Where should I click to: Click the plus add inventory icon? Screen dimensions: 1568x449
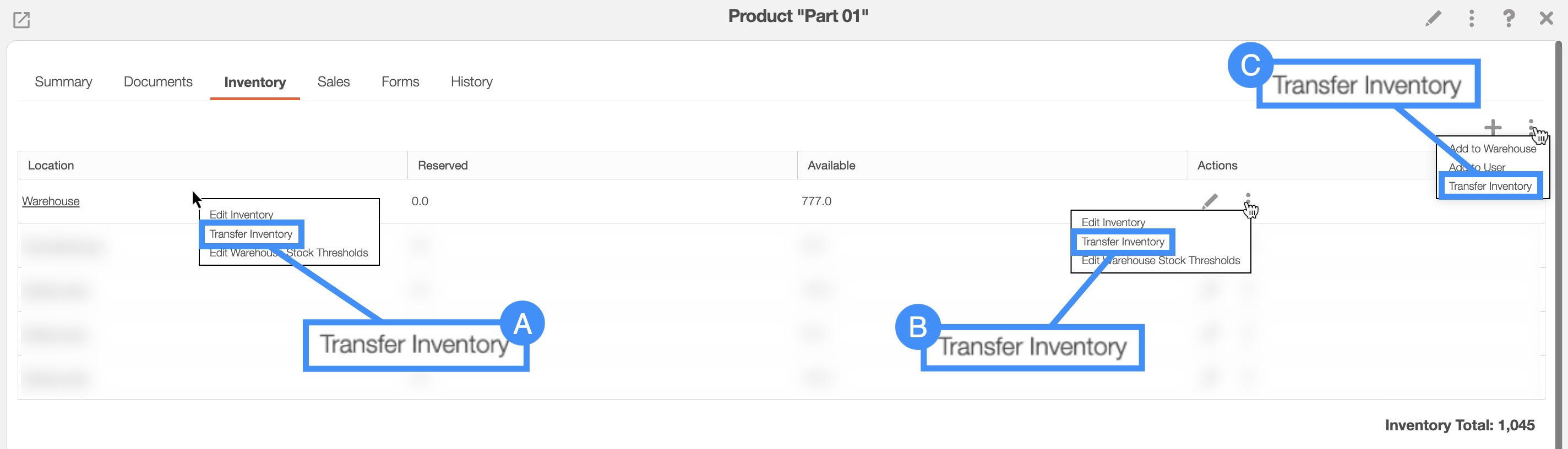1493,127
